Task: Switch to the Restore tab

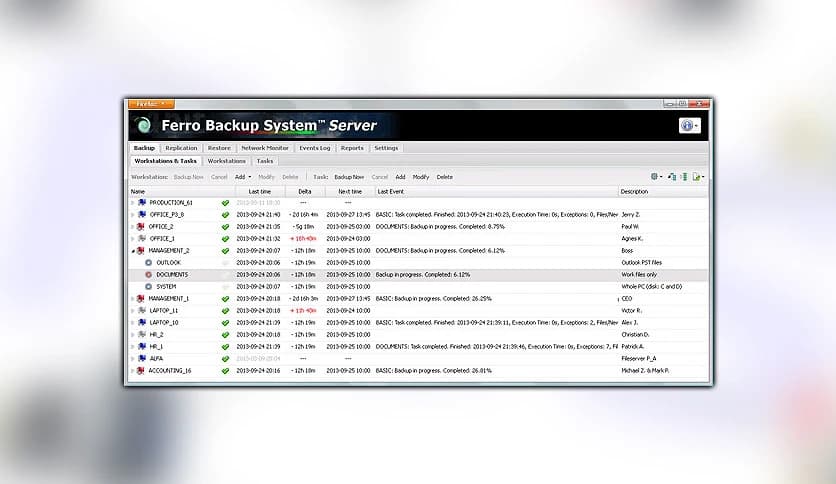Action: point(219,148)
